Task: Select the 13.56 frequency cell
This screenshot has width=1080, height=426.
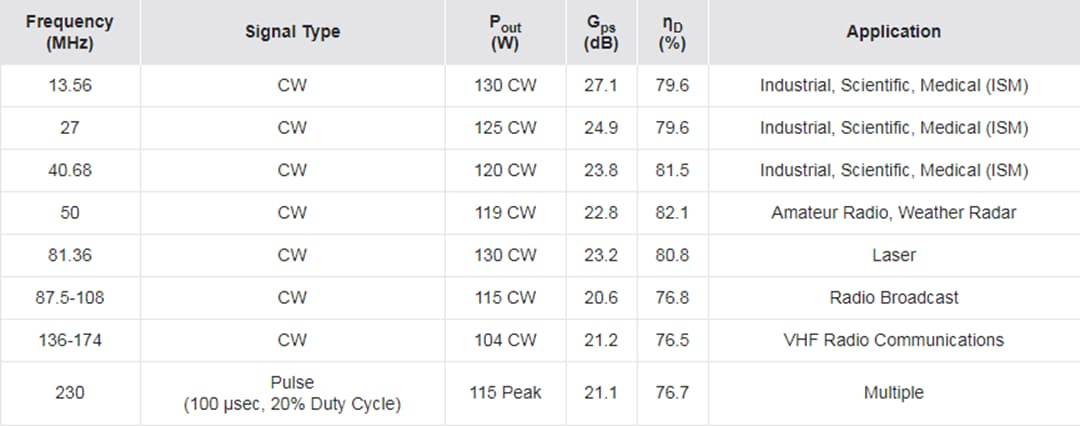Action: coord(70,86)
